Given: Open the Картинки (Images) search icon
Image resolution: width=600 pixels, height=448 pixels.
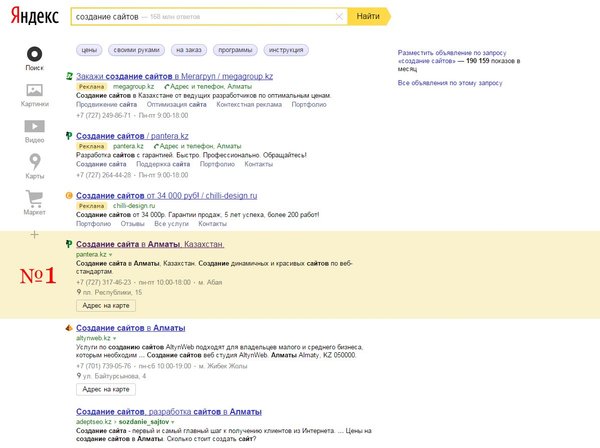Looking at the screenshot, I should [x=34, y=92].
